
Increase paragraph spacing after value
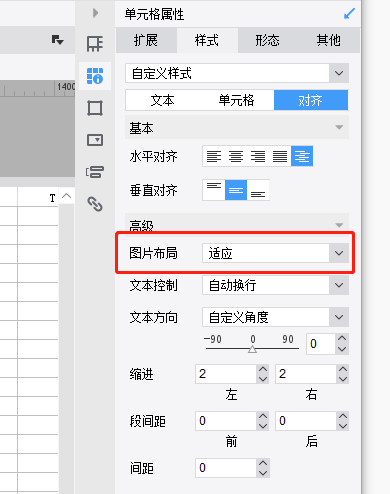[343, 416]
